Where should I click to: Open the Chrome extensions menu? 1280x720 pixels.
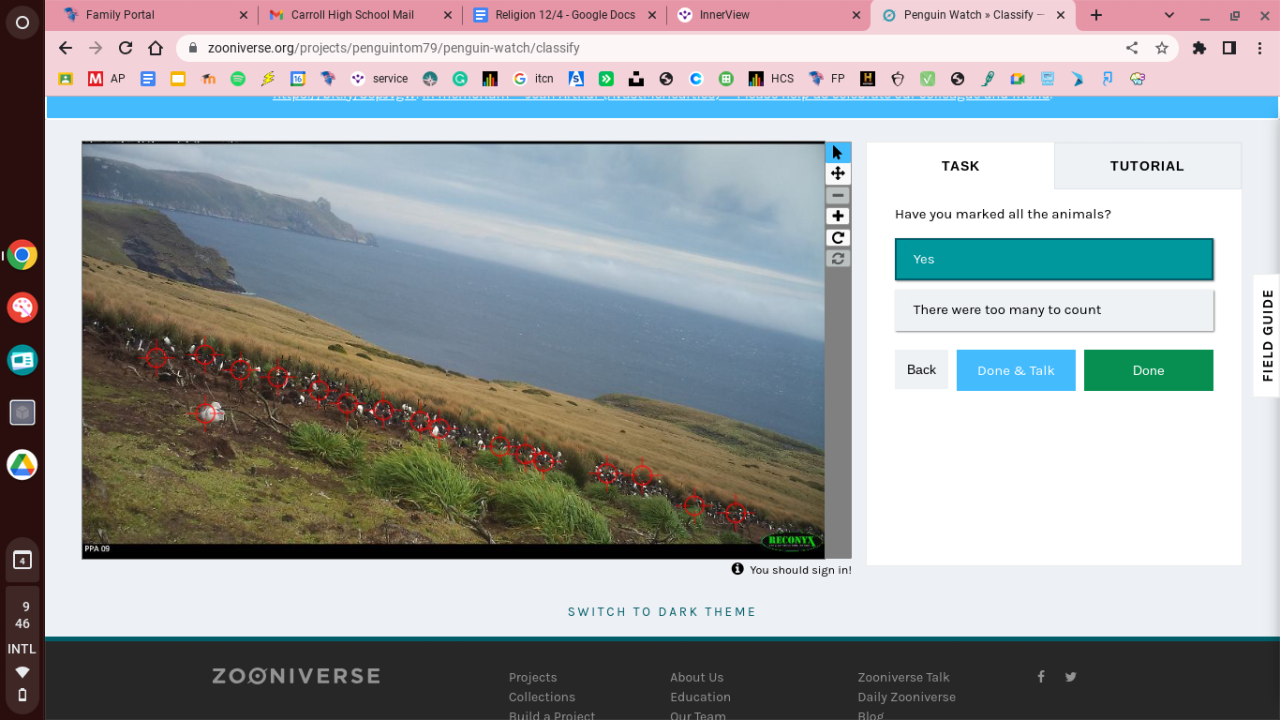[1200, 48]
